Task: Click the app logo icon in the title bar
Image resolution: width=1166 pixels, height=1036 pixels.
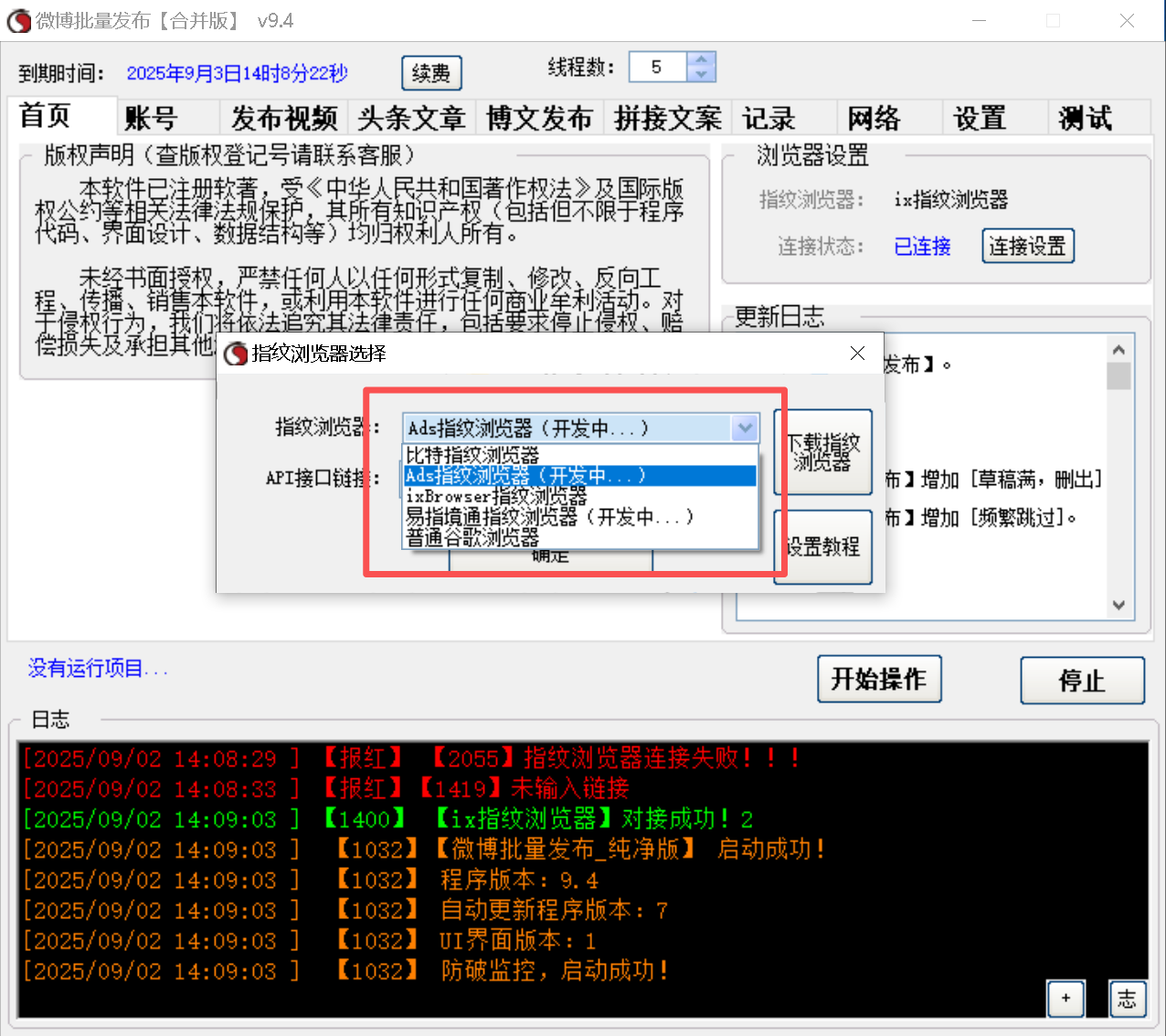Action: [19, 20]
